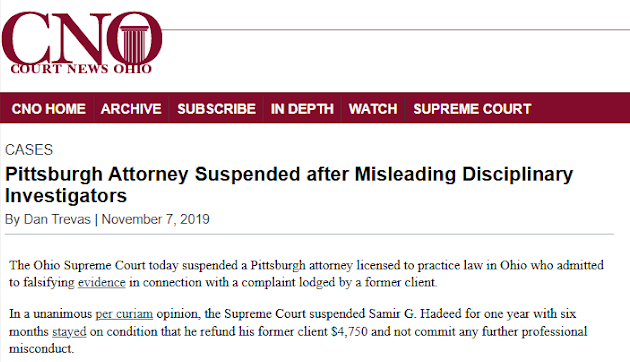Click the pillar column icon in logo
Viewport: 630px width, 362px height.
pos(134,44)
